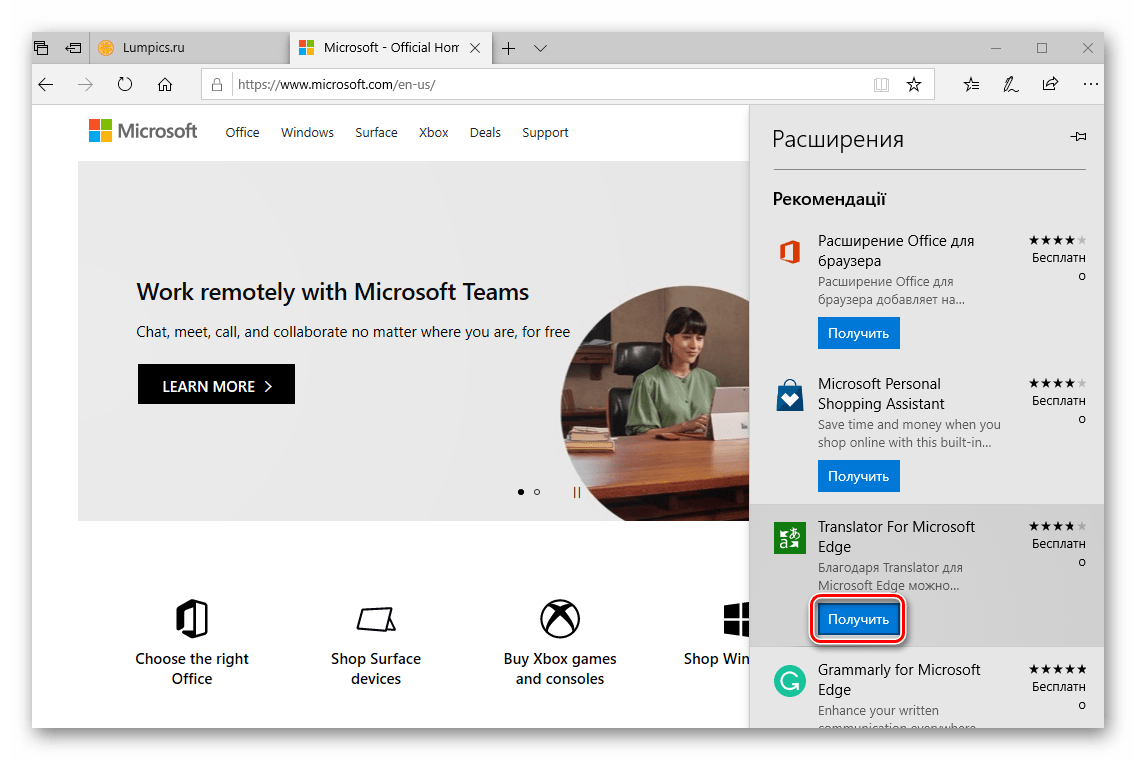
Task: Add page to favorites with star icon
Action: tap(913, 85)
